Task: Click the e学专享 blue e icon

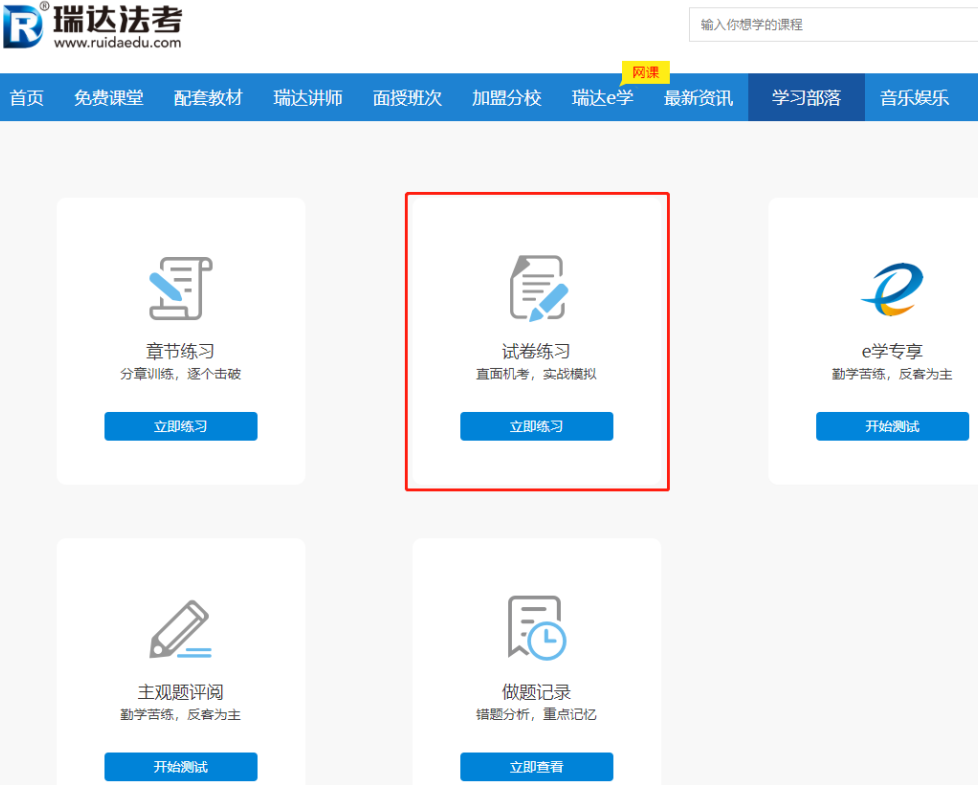Action: (x=892, y=289)
